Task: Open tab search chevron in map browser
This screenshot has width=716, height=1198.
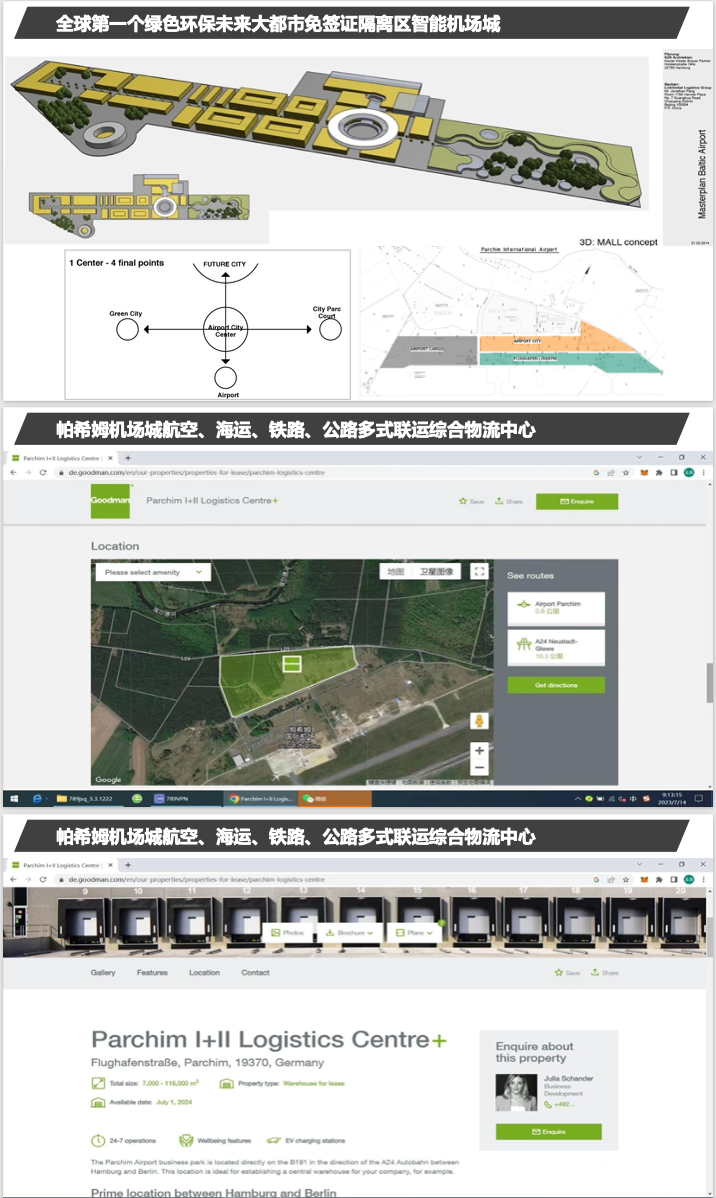Action: pos(640,458)
